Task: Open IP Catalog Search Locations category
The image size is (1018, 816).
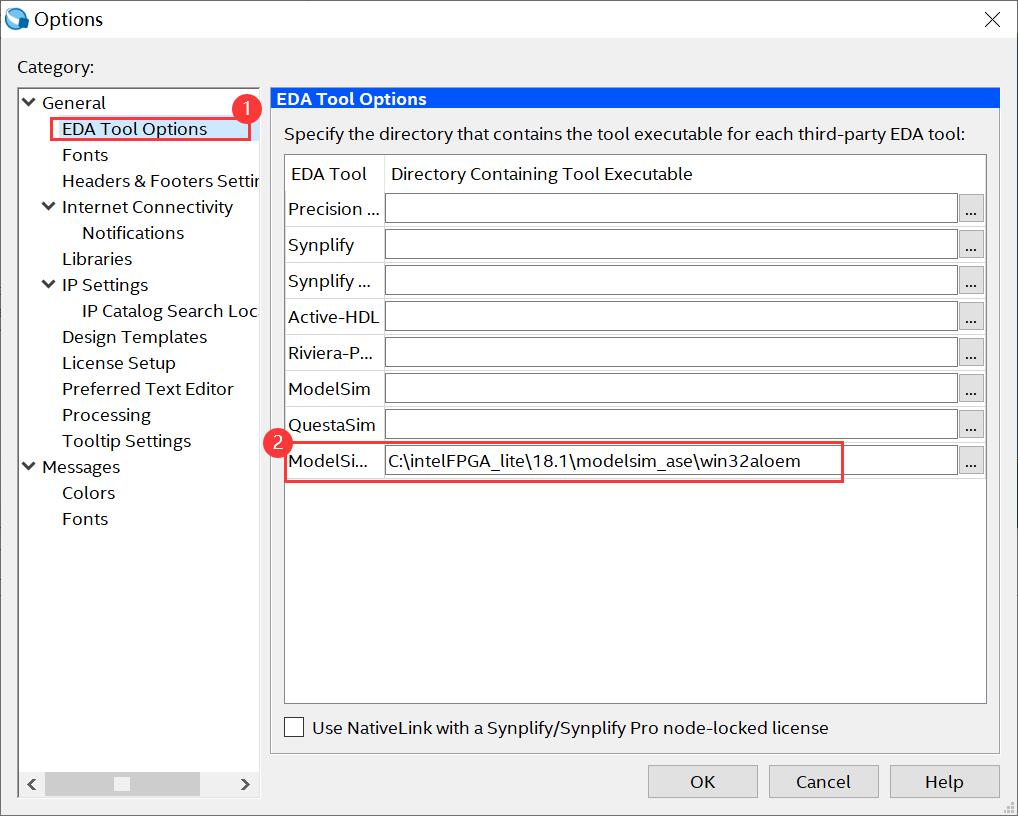Action: tap(170, 311)
